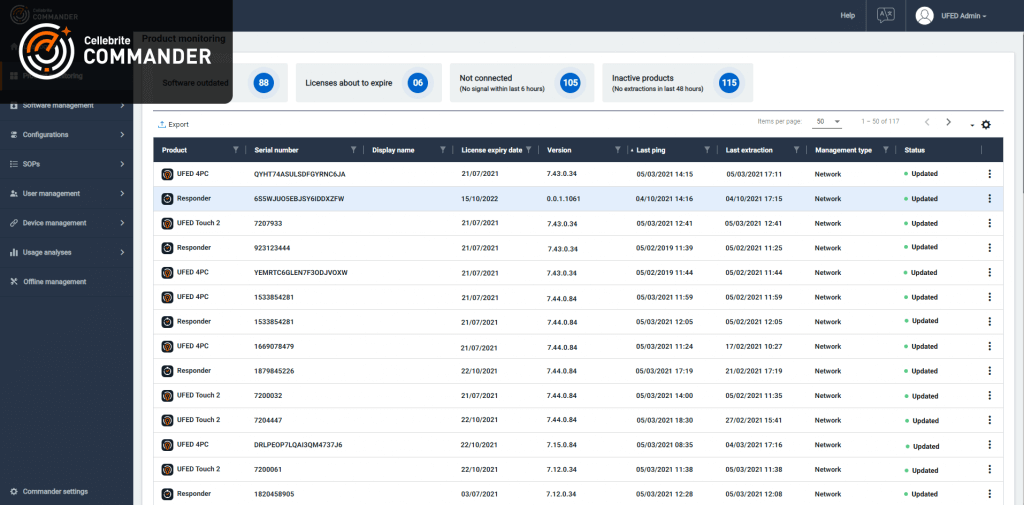Open the Items per page dropdown
Screen dimensions: 1024x505
tap(828, 122)
